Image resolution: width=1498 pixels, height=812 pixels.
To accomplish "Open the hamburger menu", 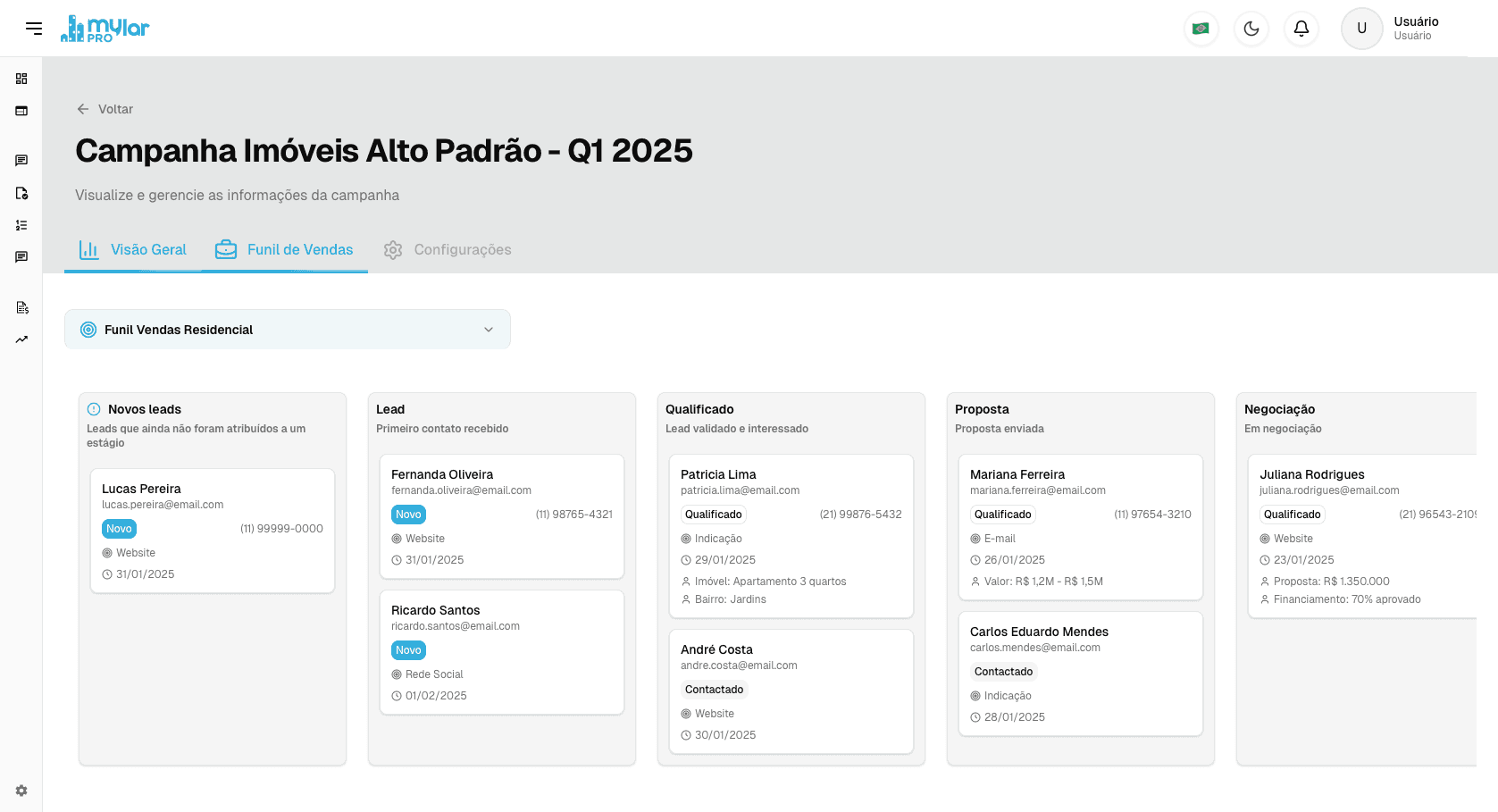I will tap(34, 29).
